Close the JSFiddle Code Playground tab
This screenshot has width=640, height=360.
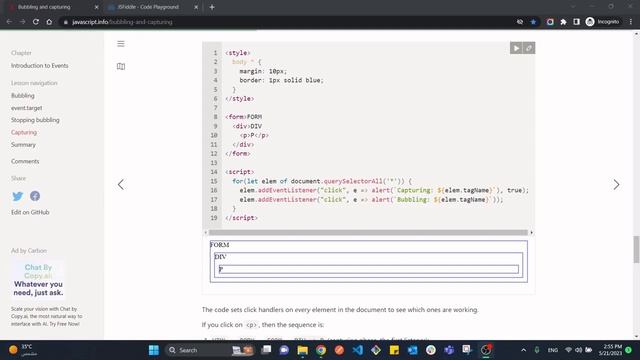[196, 7]
